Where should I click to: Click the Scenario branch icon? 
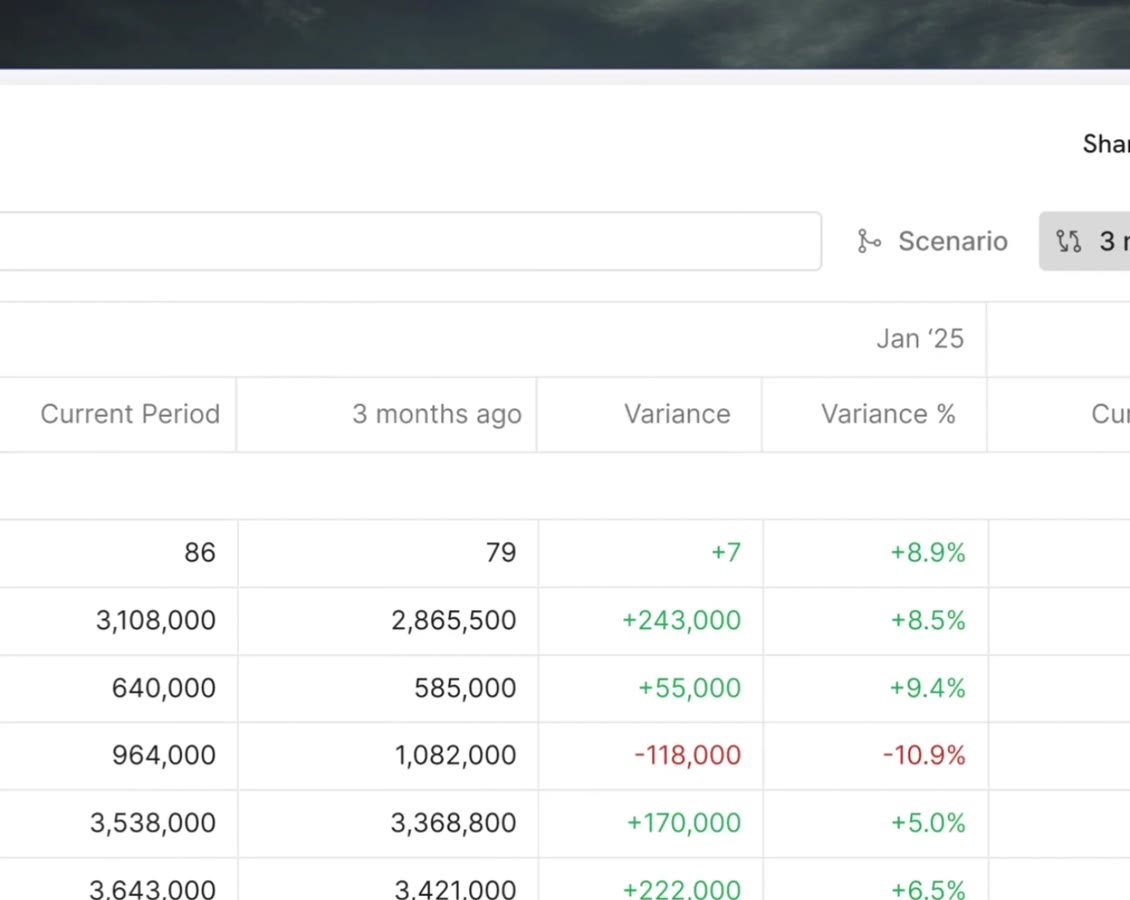[x=869, y=241]
